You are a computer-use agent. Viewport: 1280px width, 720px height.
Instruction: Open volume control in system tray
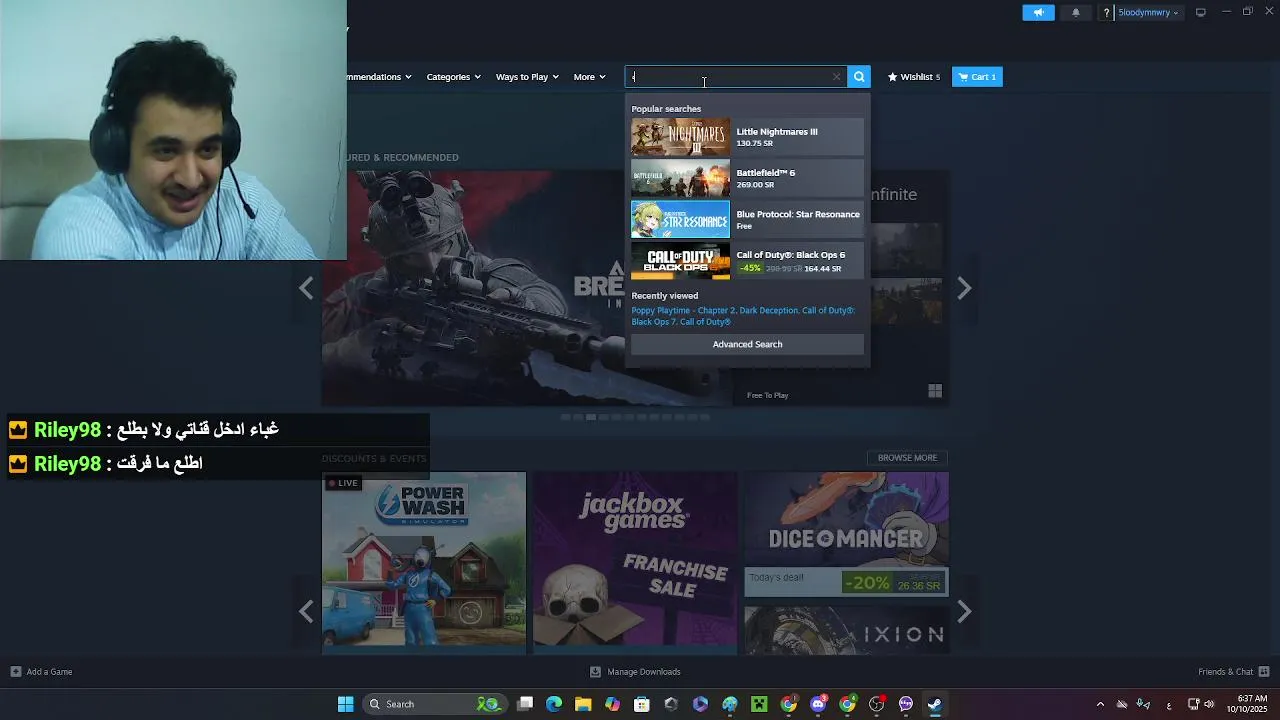[x=1209, y=704]
